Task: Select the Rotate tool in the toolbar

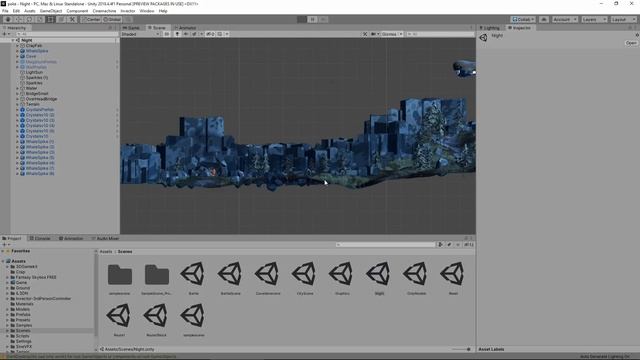Action: tap(29, 19)
